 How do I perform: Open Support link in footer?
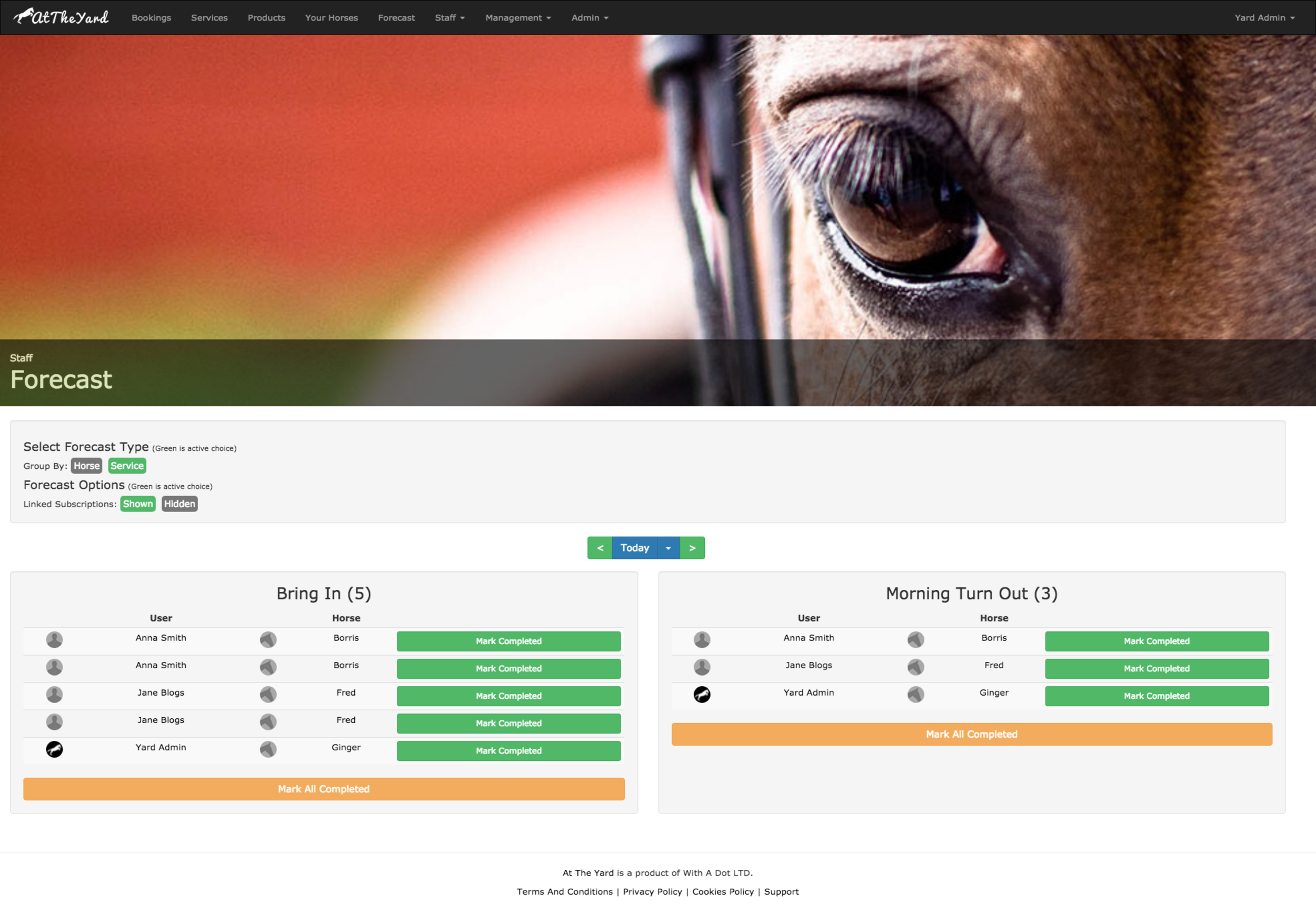[781, 892]
